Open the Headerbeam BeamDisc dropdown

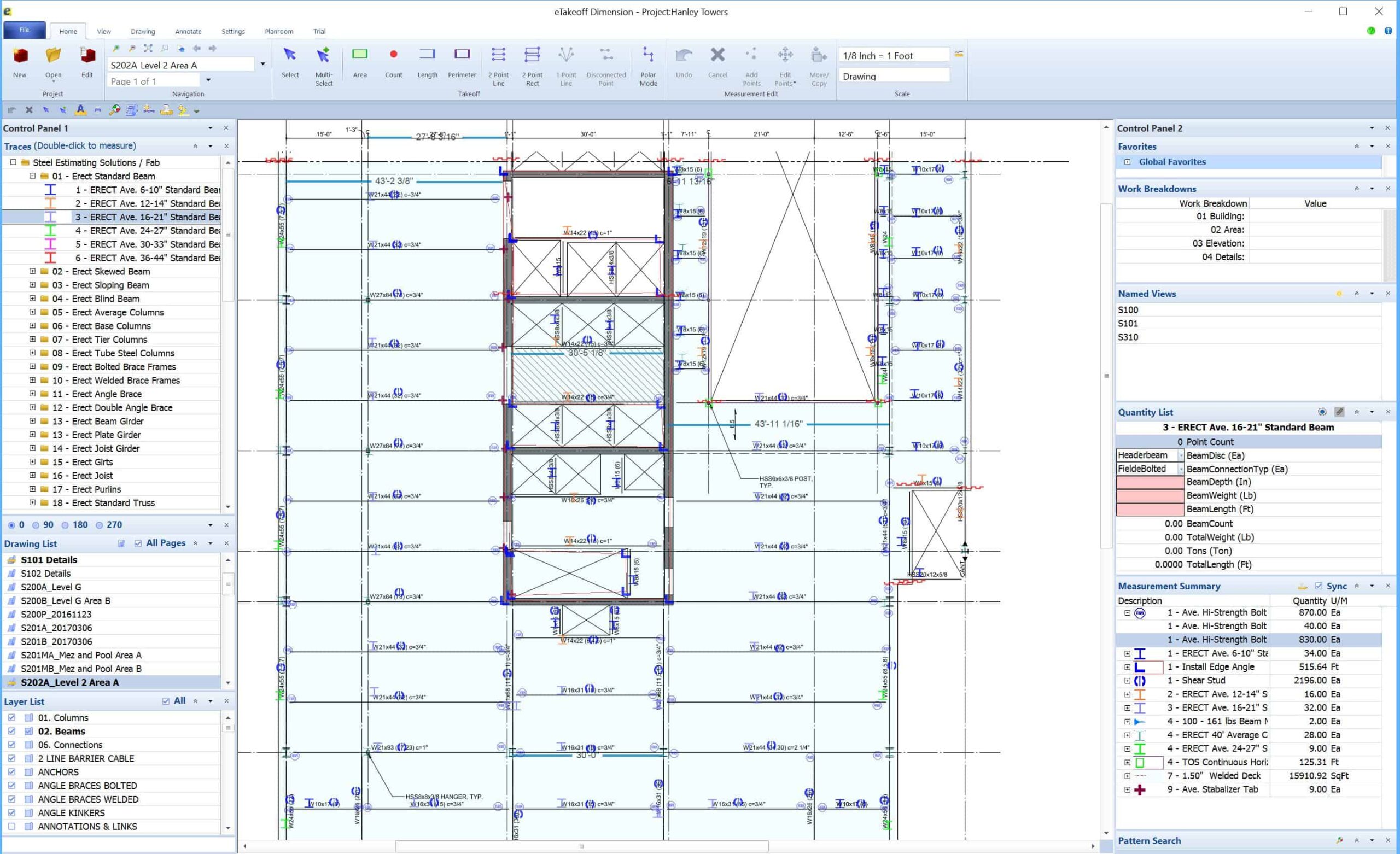tap(1180, 455)
